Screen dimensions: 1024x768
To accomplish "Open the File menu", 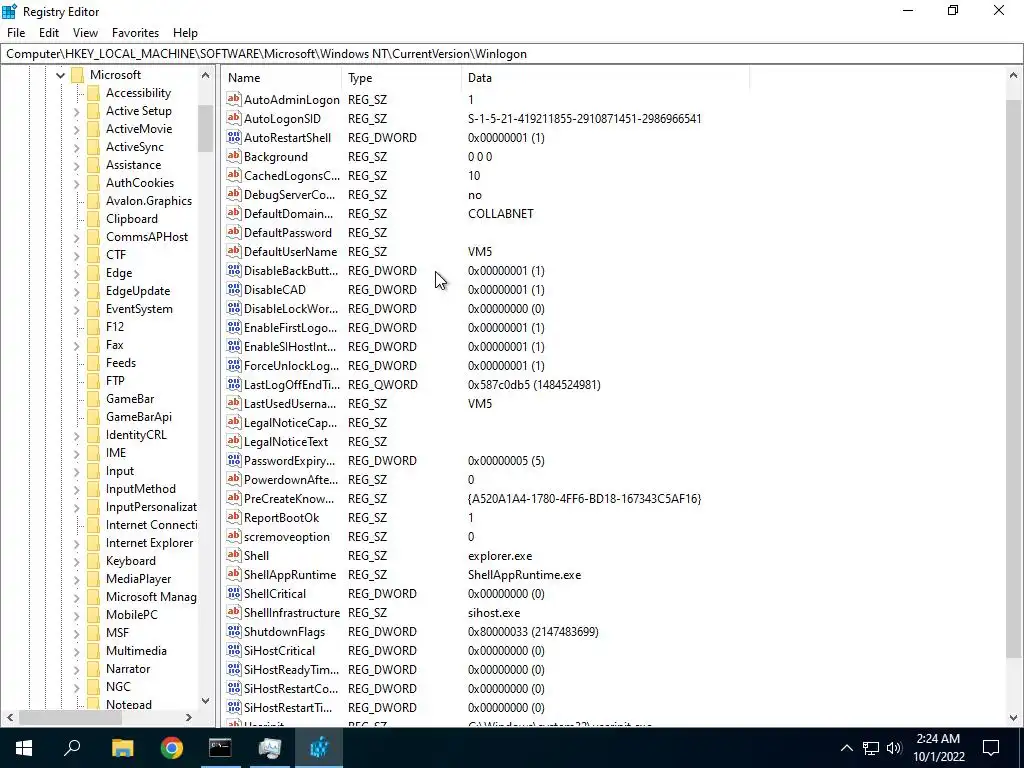I will pyautogui.click(x=16, y=33).
